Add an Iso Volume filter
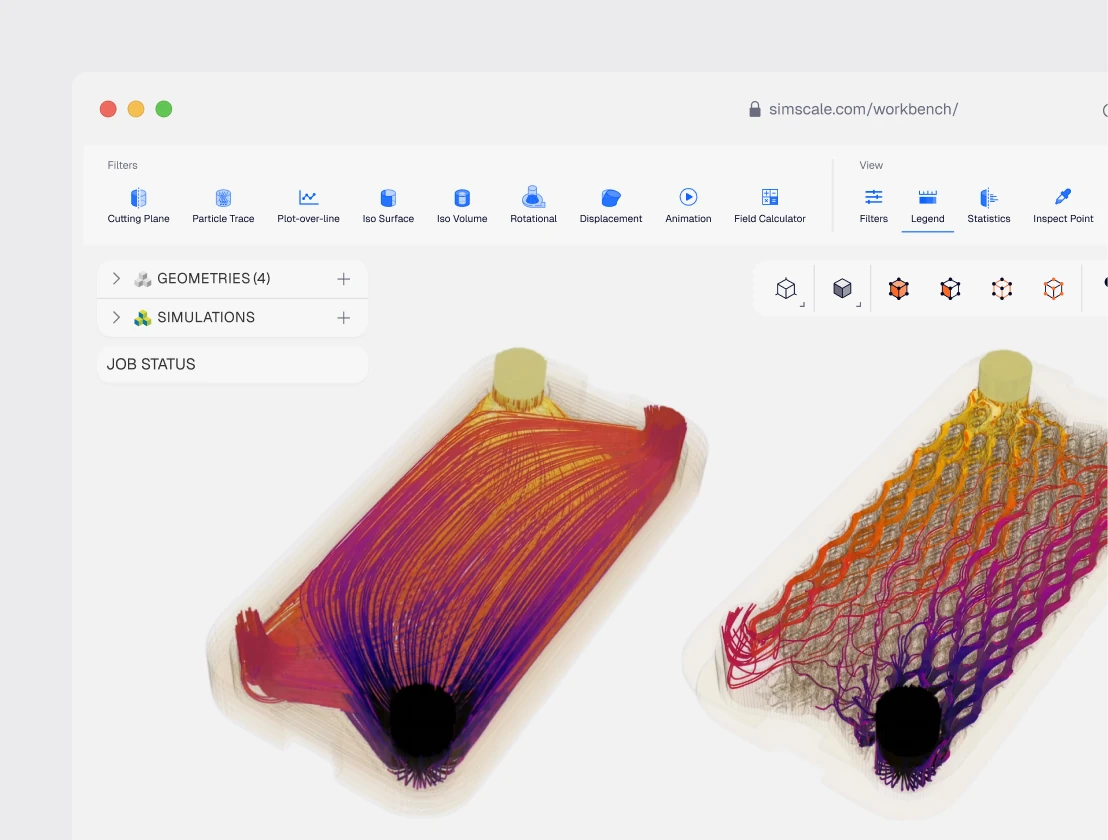Viewport: 1108px width, 840px height. click(x=462, y=206)
